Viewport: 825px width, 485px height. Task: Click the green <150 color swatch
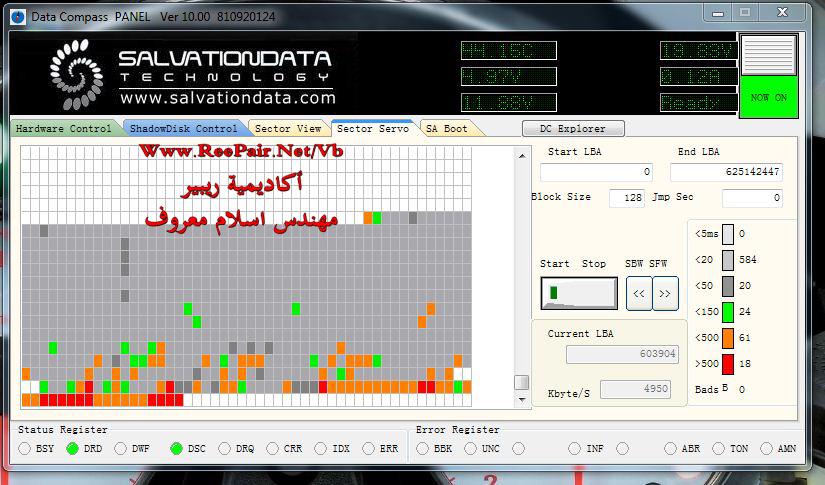pos(728,312)
